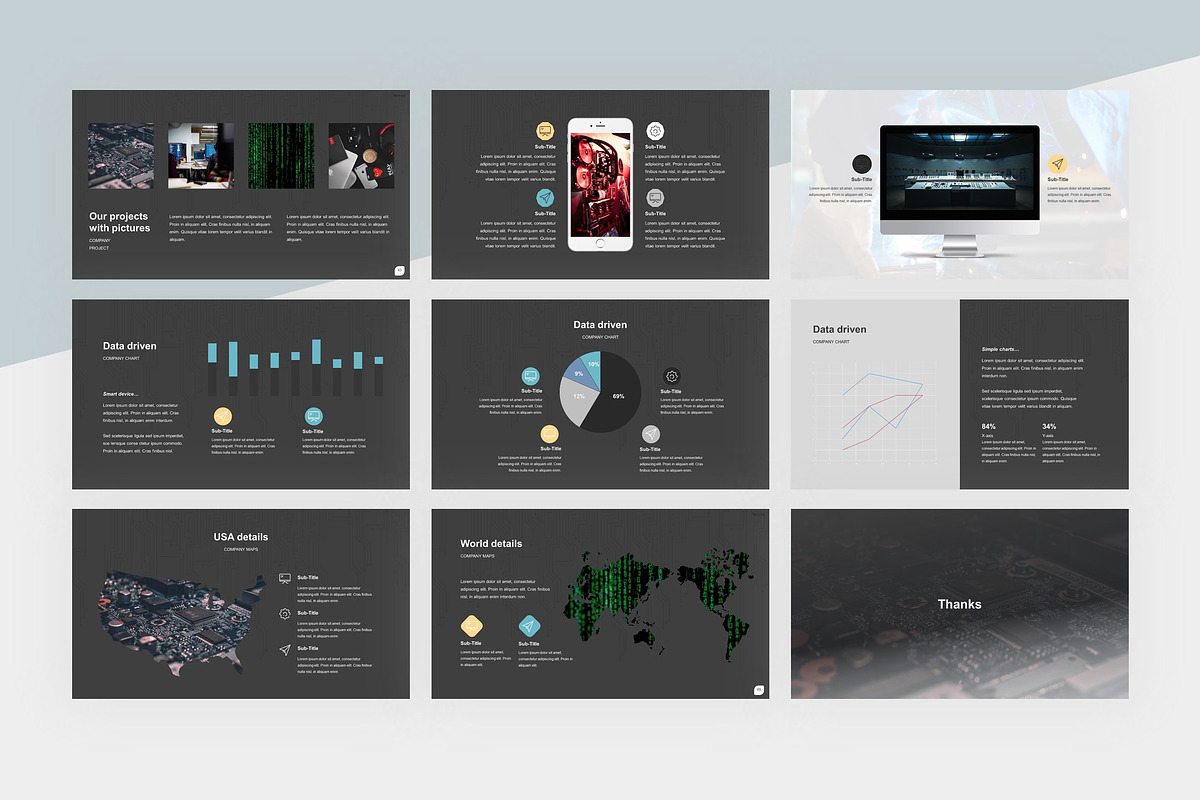
Task: Click 'Our projects with pictures' heading
Action: pyautogui.click(x=120, y=222)
